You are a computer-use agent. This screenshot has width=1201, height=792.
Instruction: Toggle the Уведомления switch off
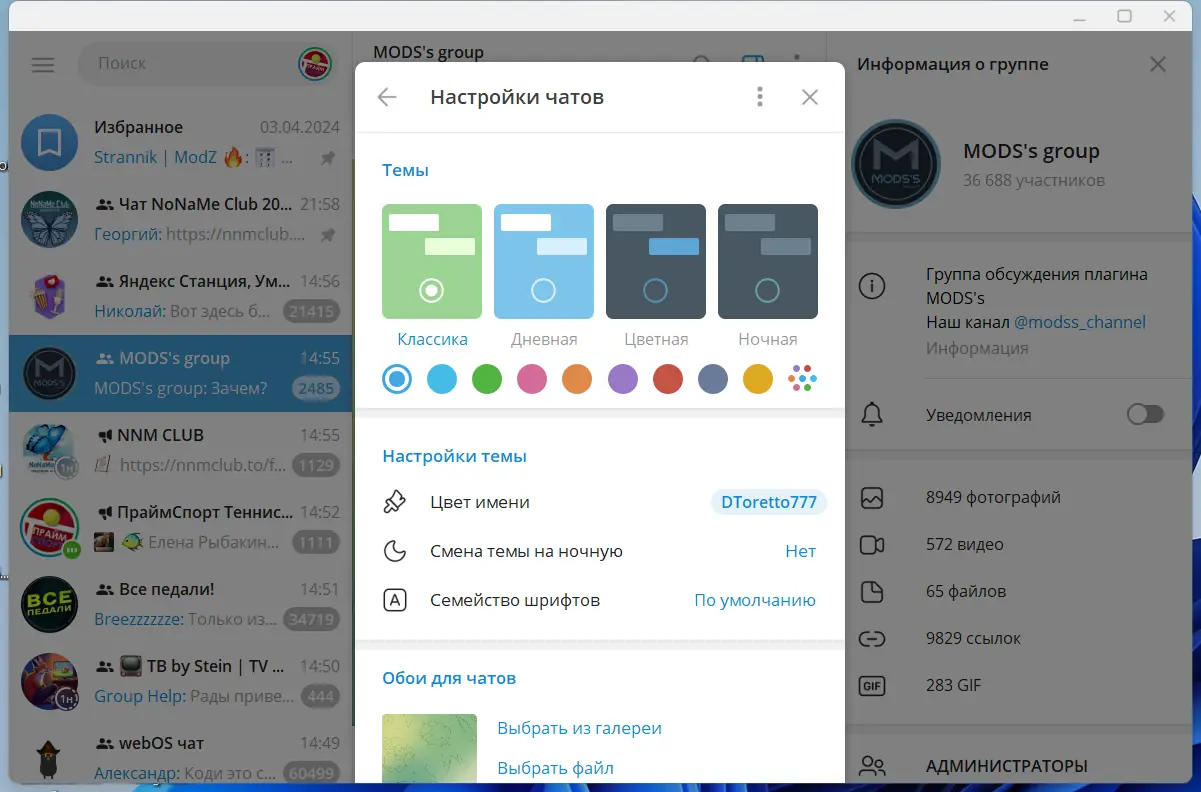[1144, 414]
